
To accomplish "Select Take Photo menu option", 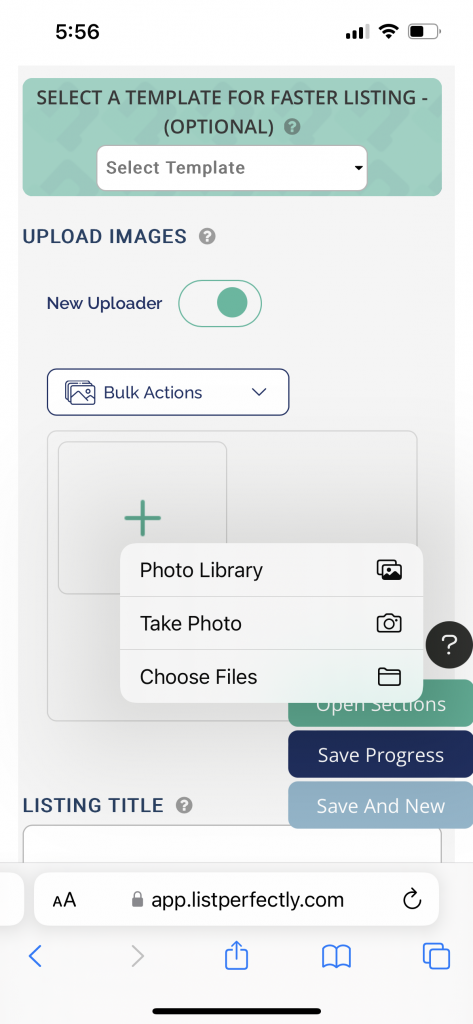I will click(272, 623).
